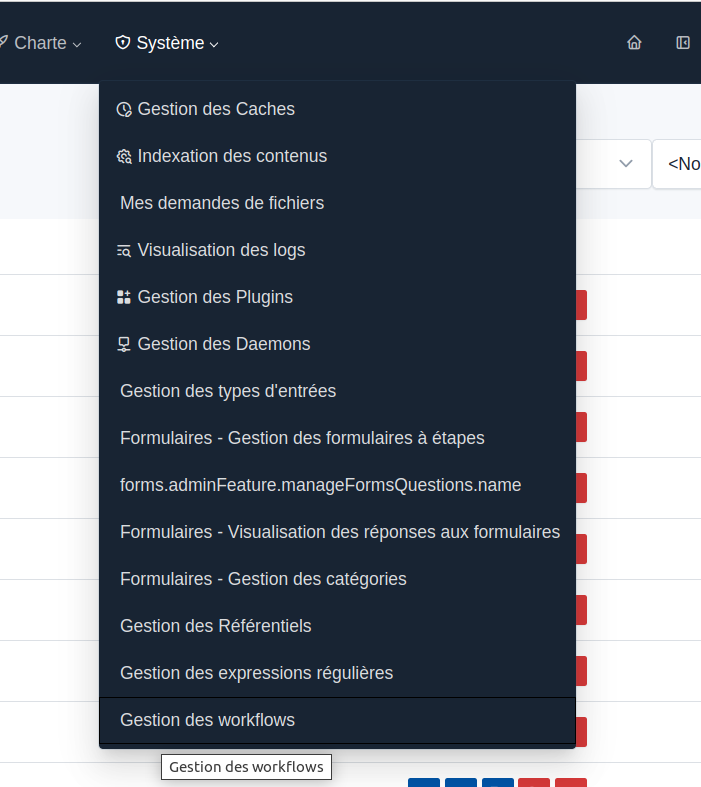This screenshot has height=787, width=701.
Task: Click the grid icon for Gestion des Plugins
Action: [124, 297]
